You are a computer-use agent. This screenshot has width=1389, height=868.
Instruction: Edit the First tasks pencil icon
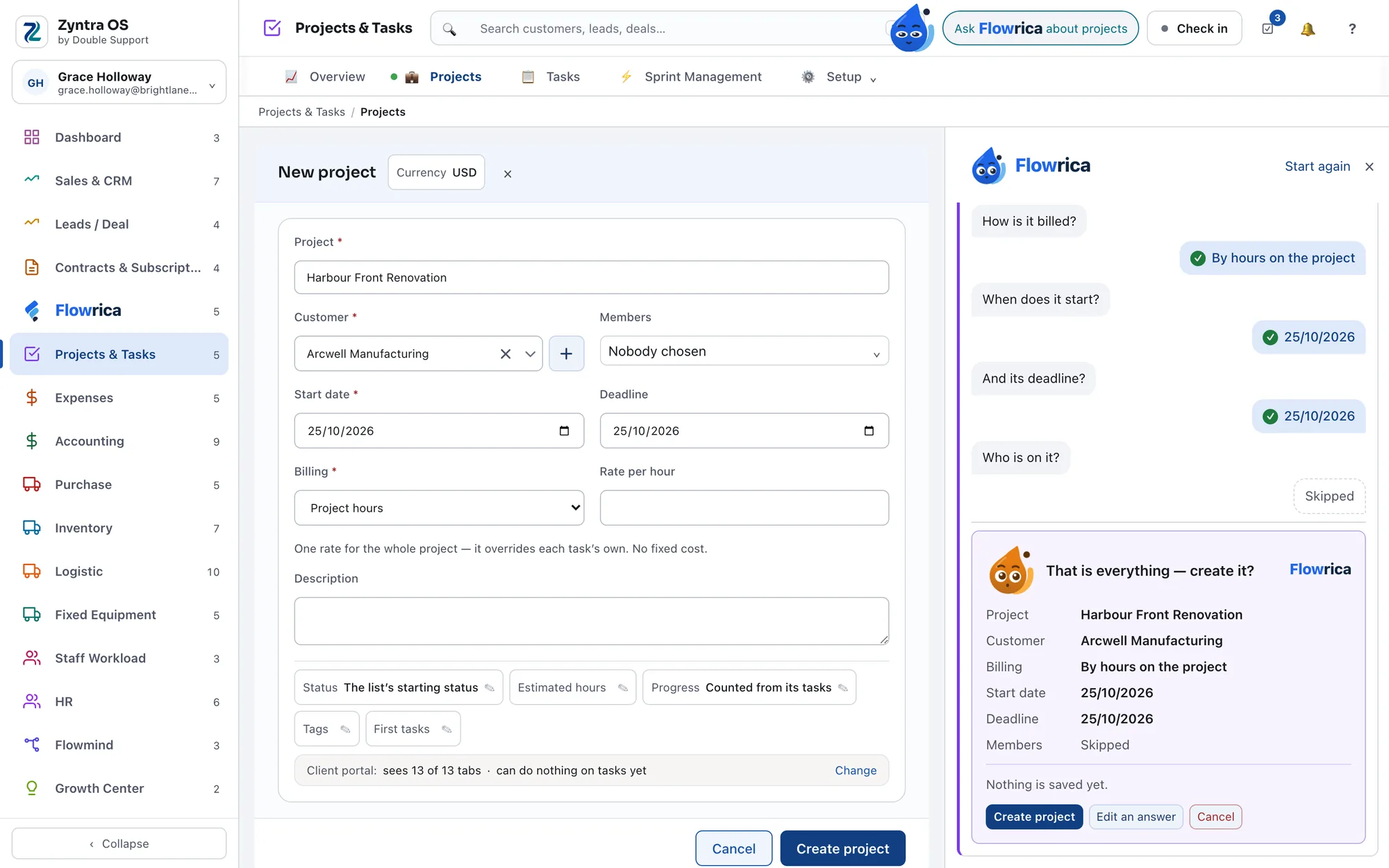click(447, 729)
